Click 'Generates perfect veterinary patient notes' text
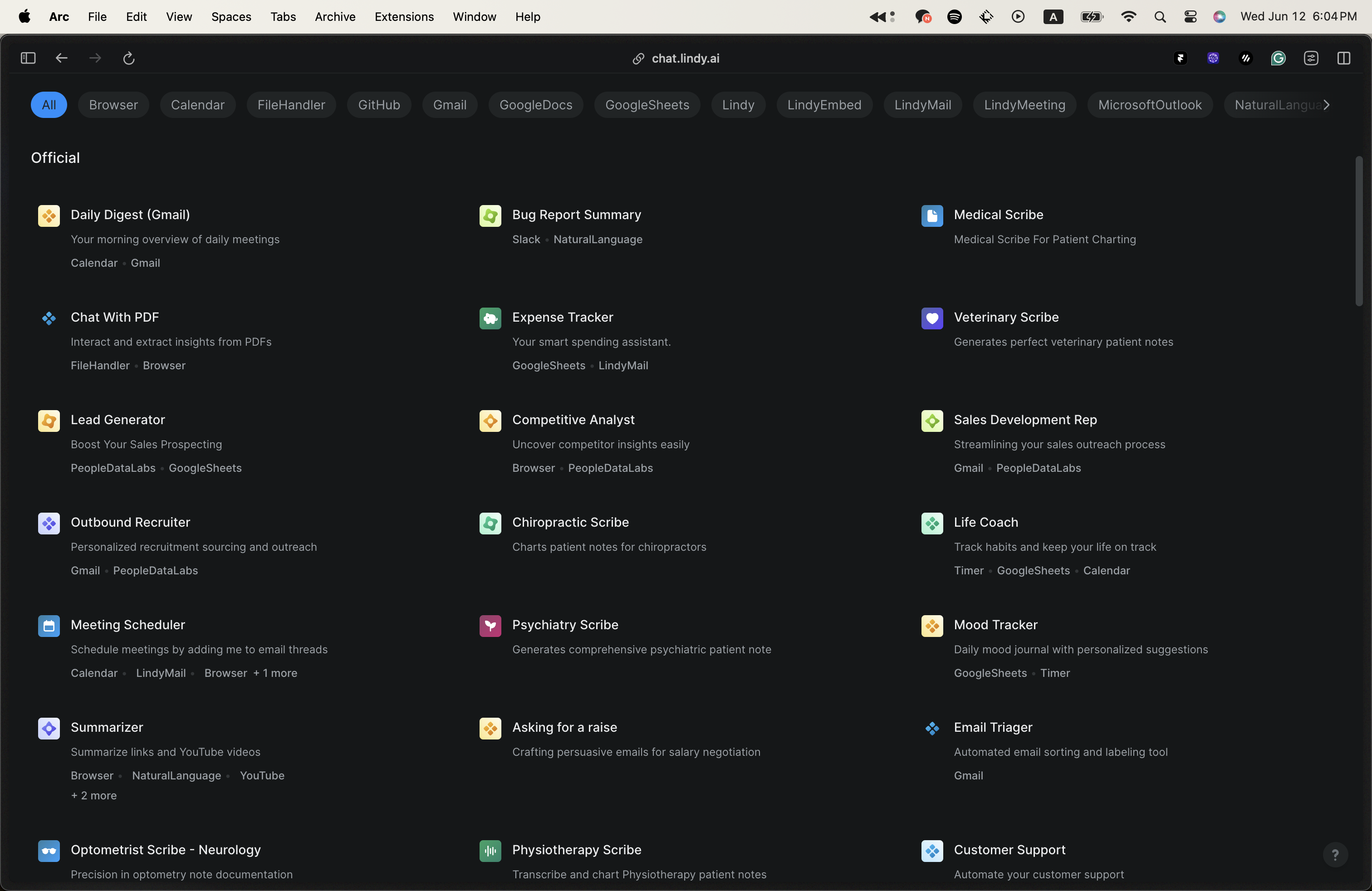Image resolution: width=1372 pixels, height=891 pixels. [1063, 343]
